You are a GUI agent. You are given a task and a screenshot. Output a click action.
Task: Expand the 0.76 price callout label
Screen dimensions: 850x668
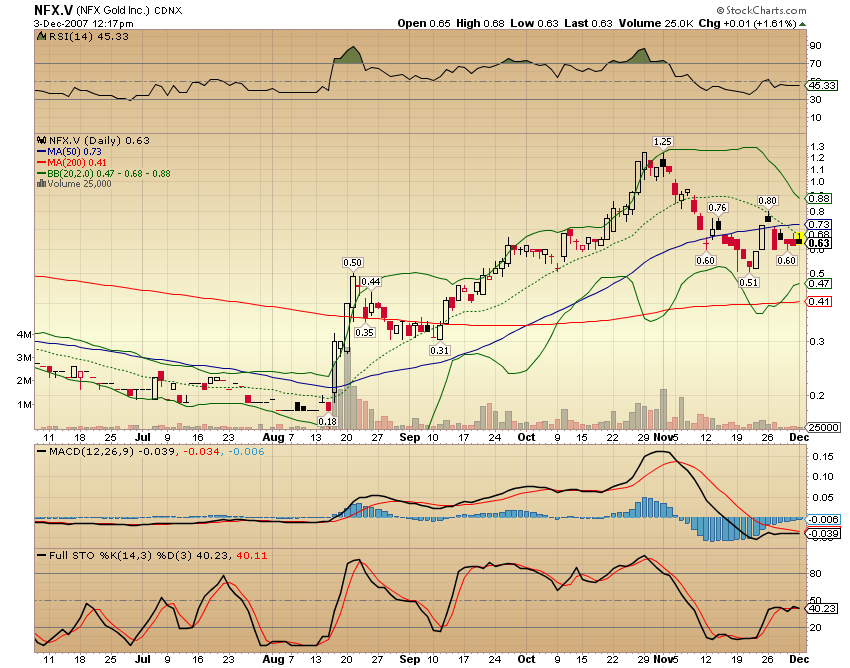click(716, 208)
